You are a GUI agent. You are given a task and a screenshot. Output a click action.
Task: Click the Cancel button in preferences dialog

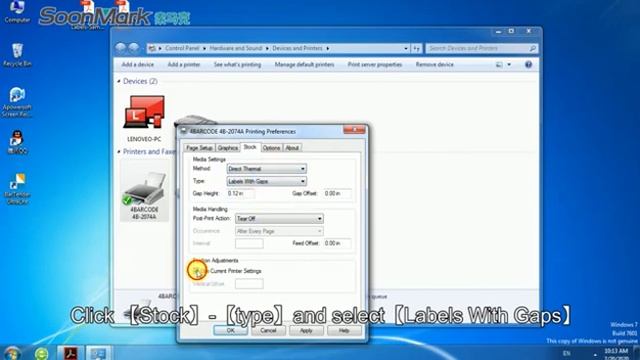[268, 331]
